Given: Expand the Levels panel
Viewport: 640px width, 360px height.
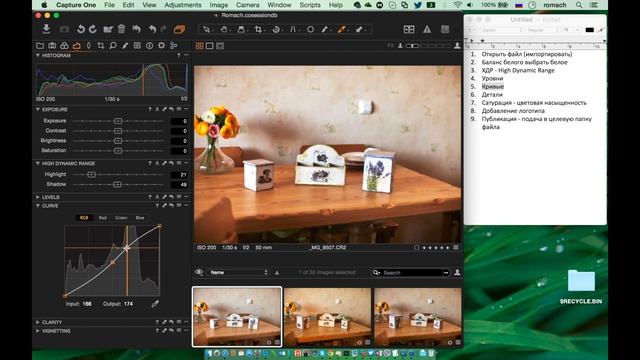Looking at the screenshot, I should coord(38,197).
